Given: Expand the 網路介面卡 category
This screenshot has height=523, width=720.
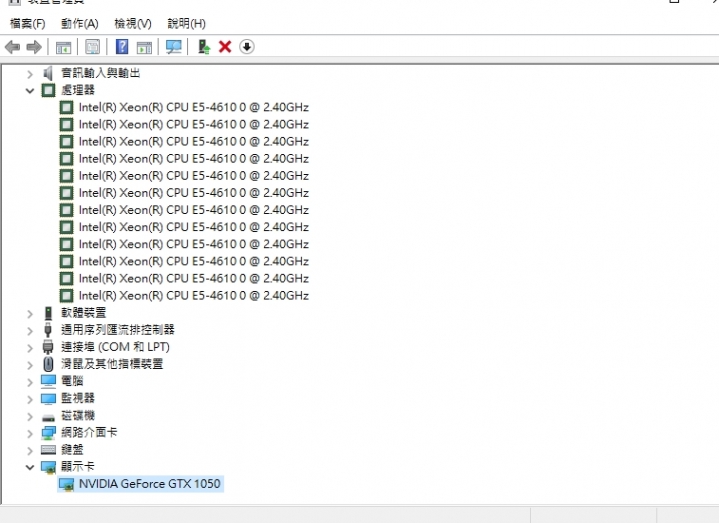Looking at the screenshot, I should tap(30, 433).
